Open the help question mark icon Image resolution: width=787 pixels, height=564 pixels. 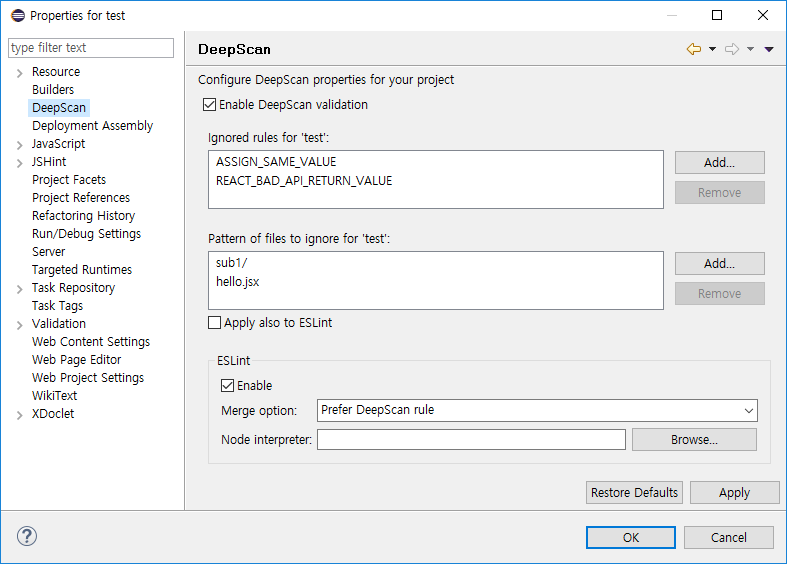point(27,536)
